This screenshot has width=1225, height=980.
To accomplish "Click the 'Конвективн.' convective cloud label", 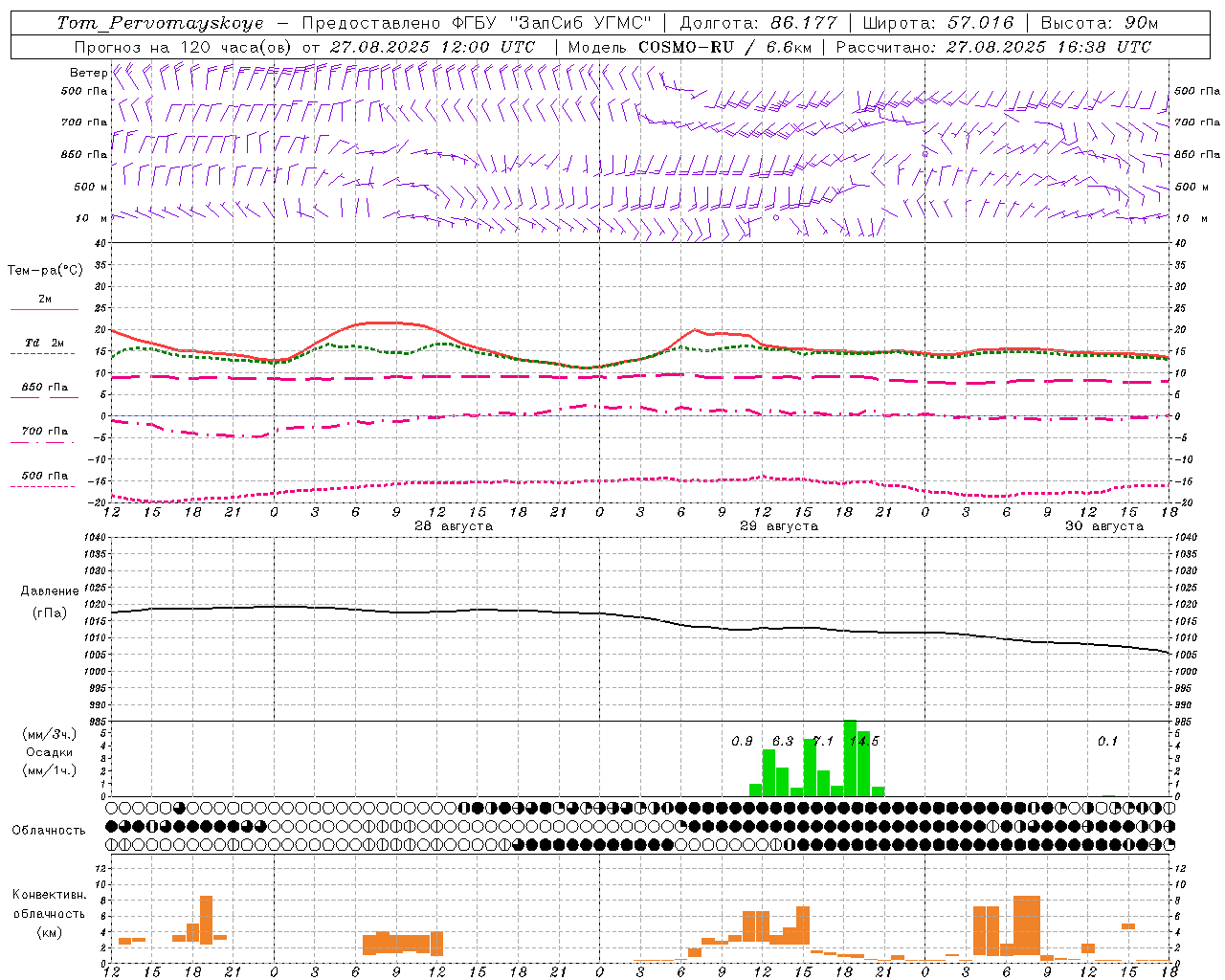I will click(50, 895).
